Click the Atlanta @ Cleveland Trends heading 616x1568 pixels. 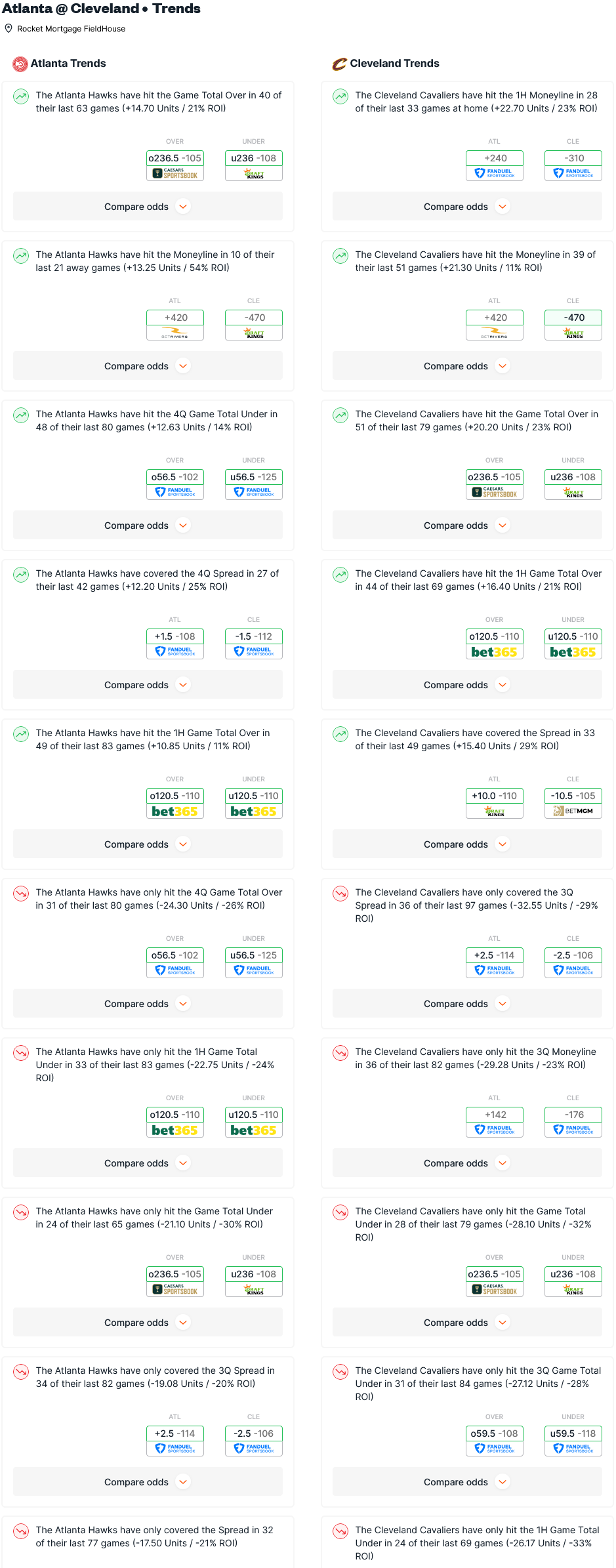[x=102, y=9]
